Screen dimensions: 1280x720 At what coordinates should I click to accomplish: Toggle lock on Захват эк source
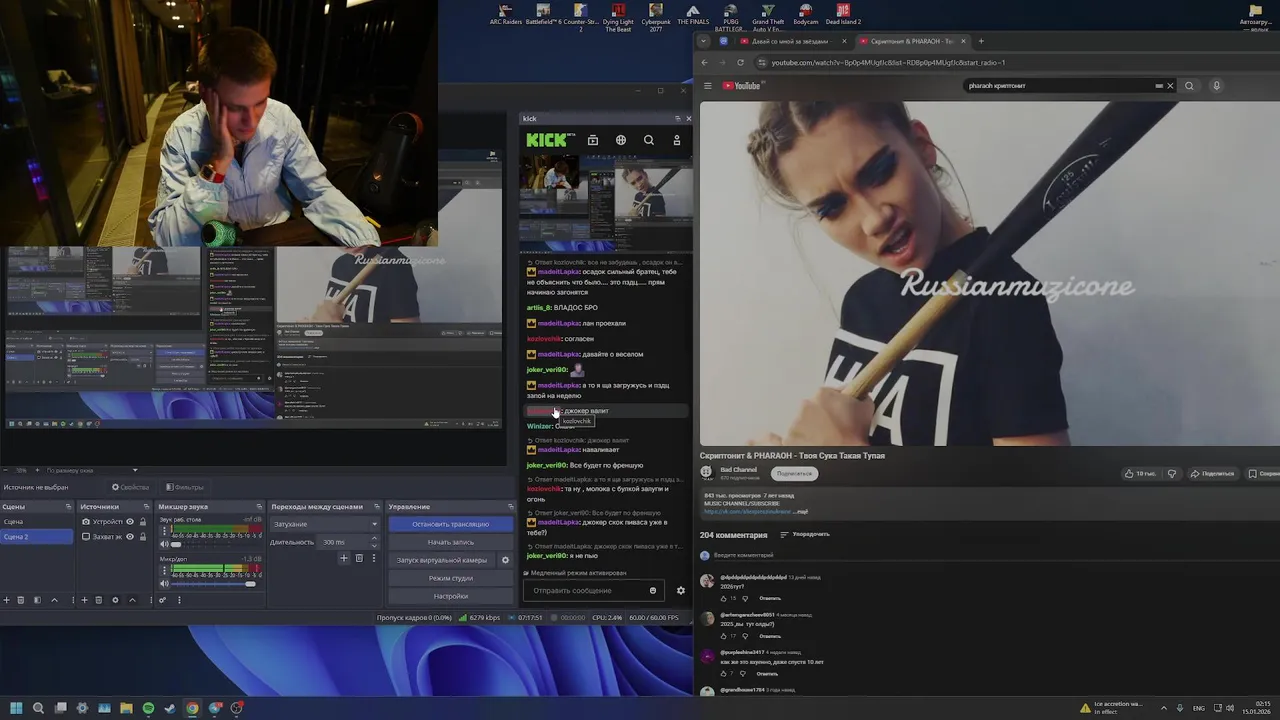(143, 537)
